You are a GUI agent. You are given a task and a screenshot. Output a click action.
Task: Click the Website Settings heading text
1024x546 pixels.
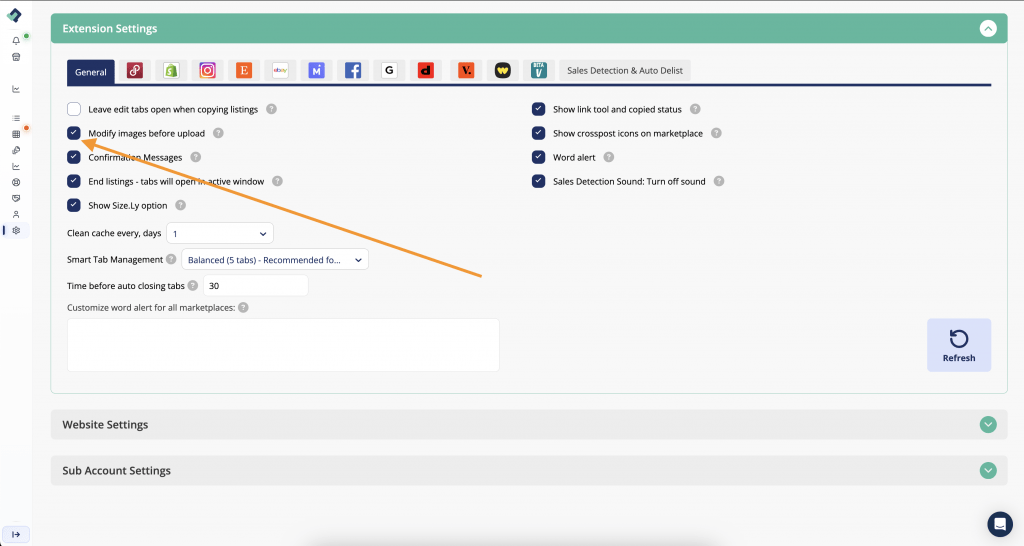[x=105, y=425]
